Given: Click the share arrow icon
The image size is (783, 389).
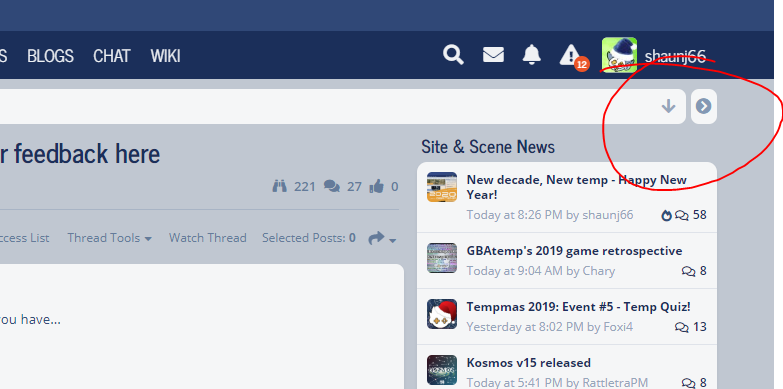Looking at the screenshot, I should click(x=376, y=238).
